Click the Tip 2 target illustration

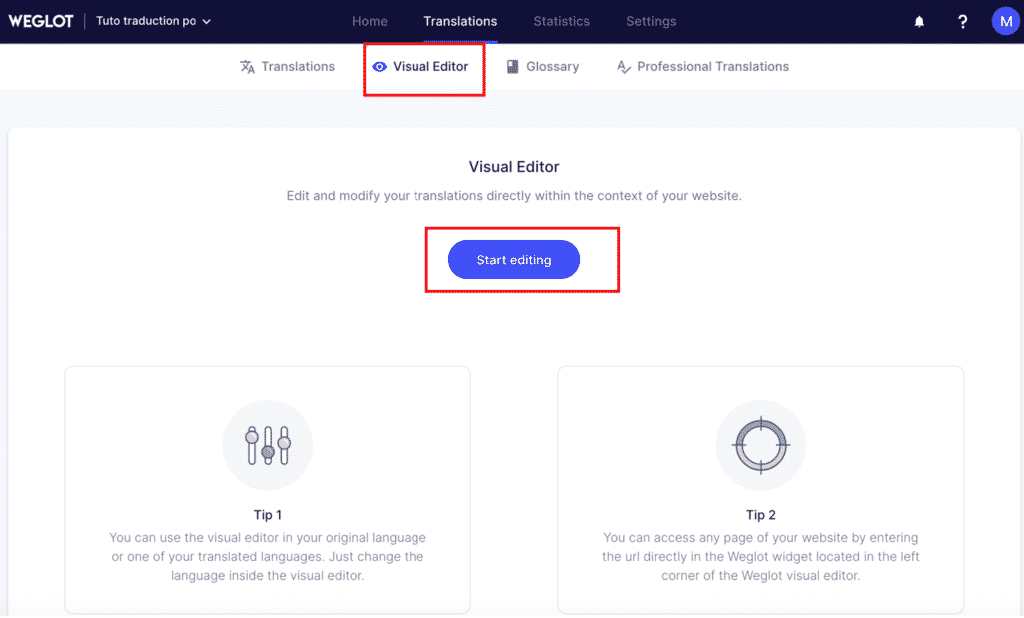pos(761,445)
